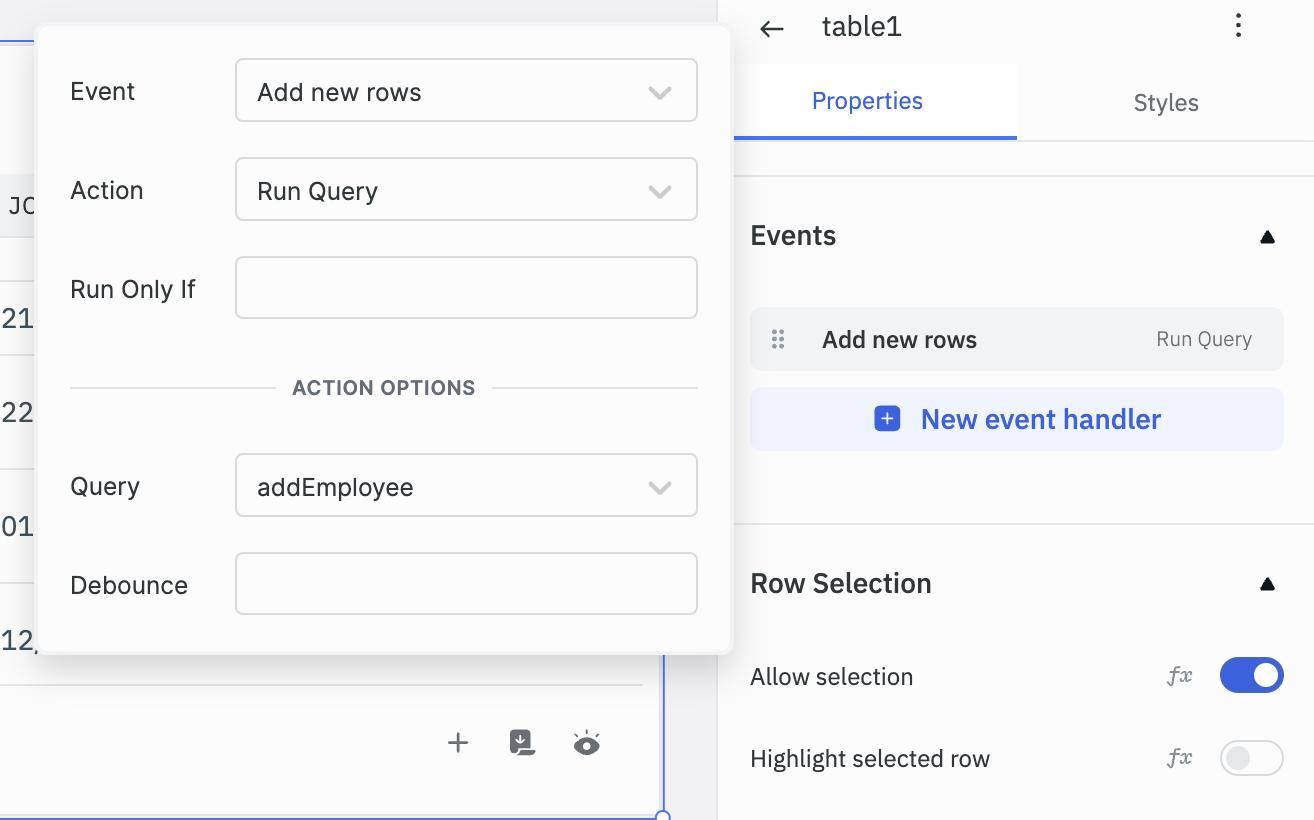Click the back arrow next to table1
Image resolution: width=1314 pixels, height=820 pixels.
point(771,28)
